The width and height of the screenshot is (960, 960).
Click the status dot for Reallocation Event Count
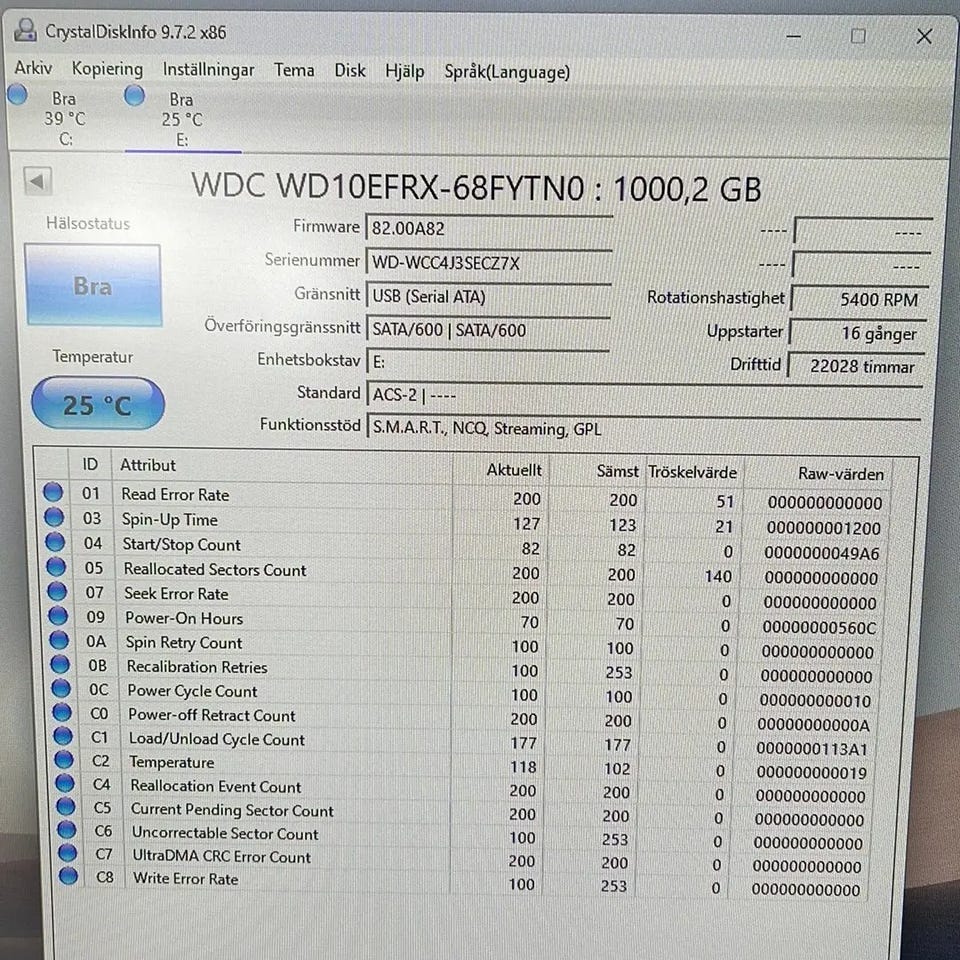65,782
